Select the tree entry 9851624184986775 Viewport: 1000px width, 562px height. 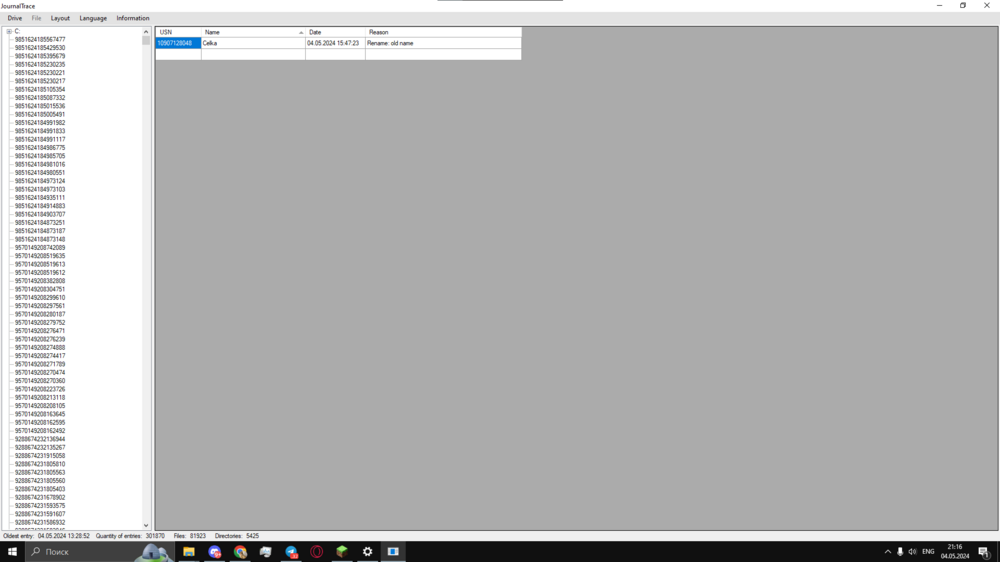(40, 147)
